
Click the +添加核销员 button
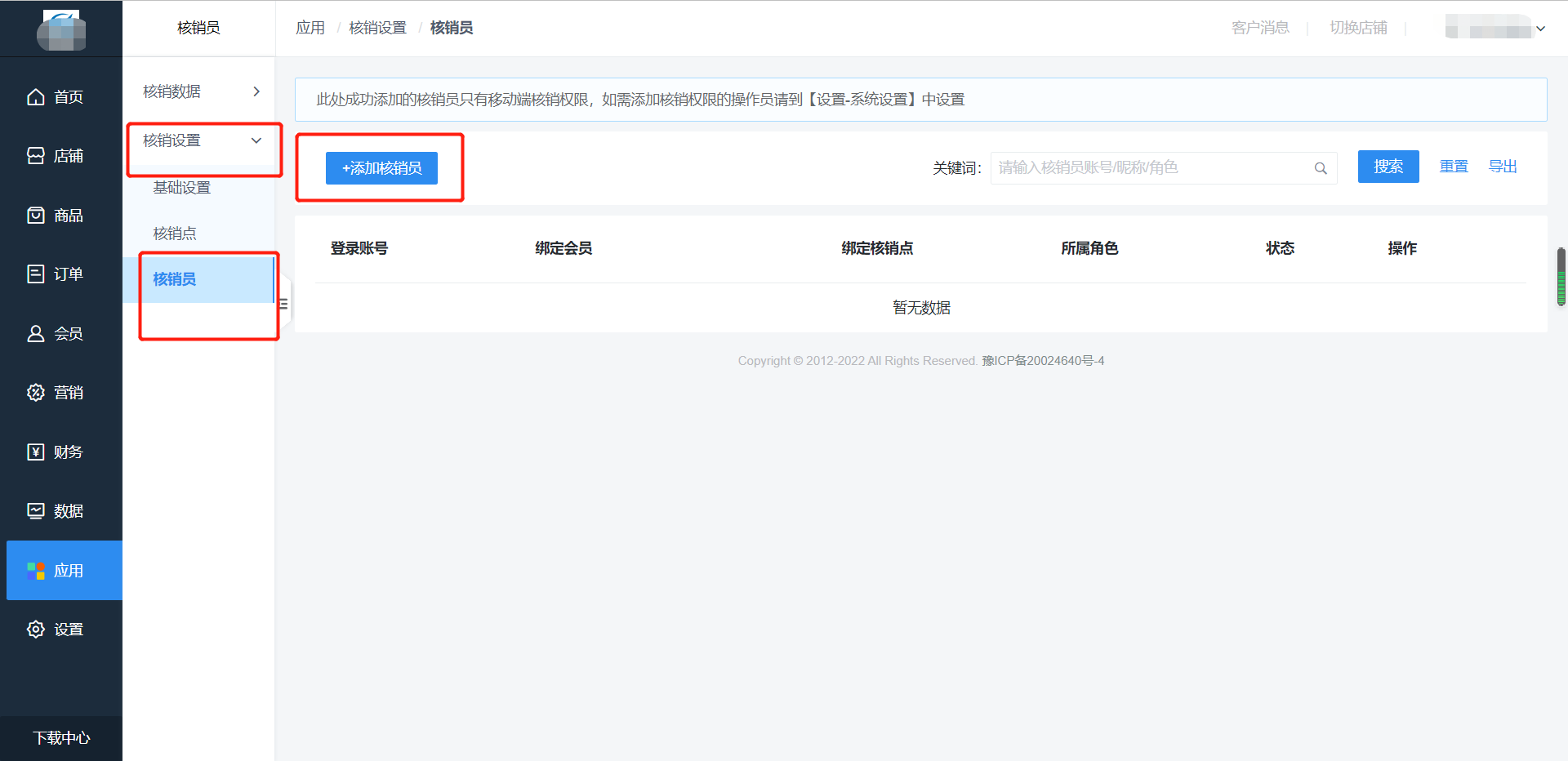[381, 168]
